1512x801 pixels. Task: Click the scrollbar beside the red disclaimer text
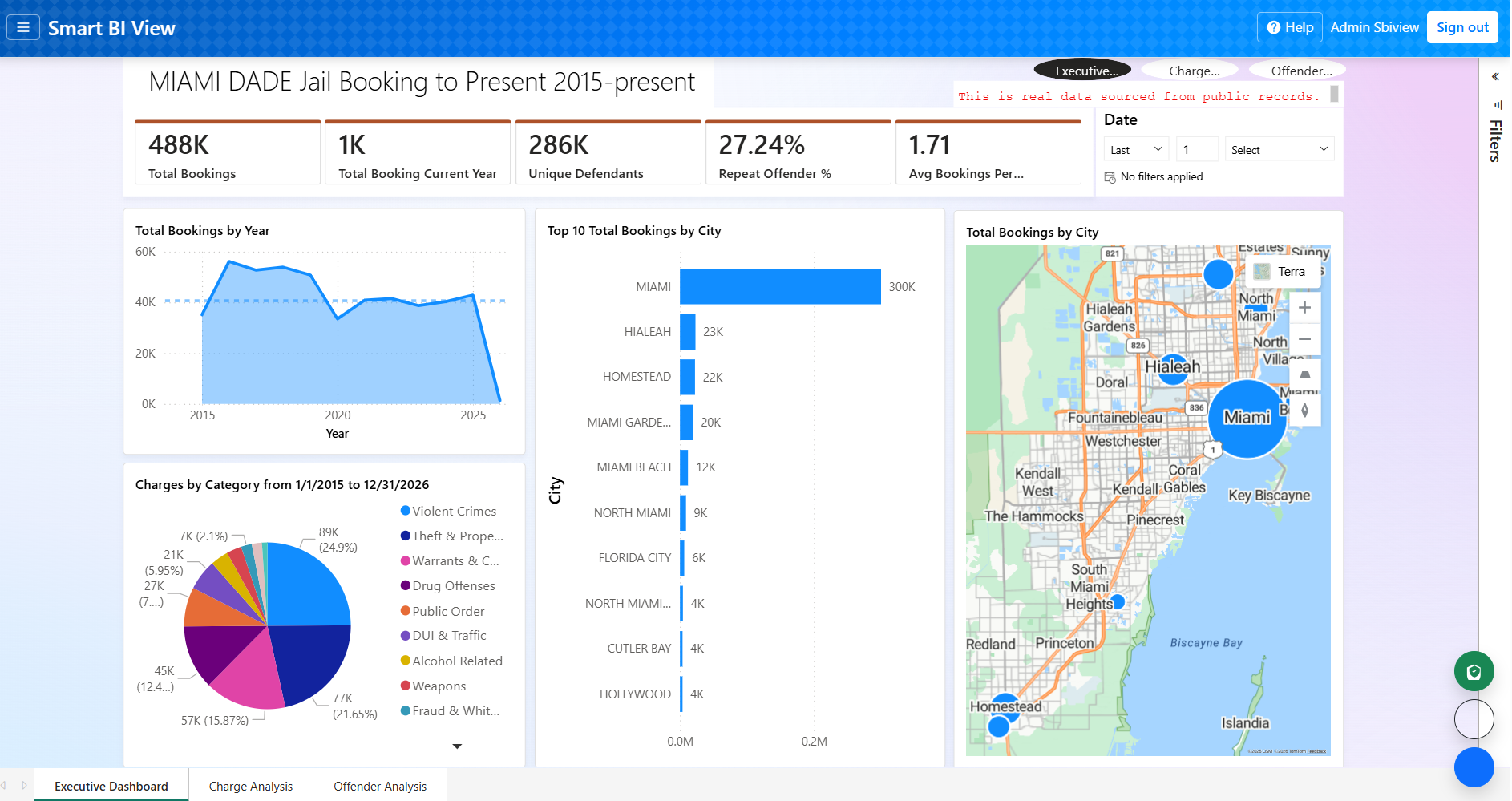(1332, 95)
